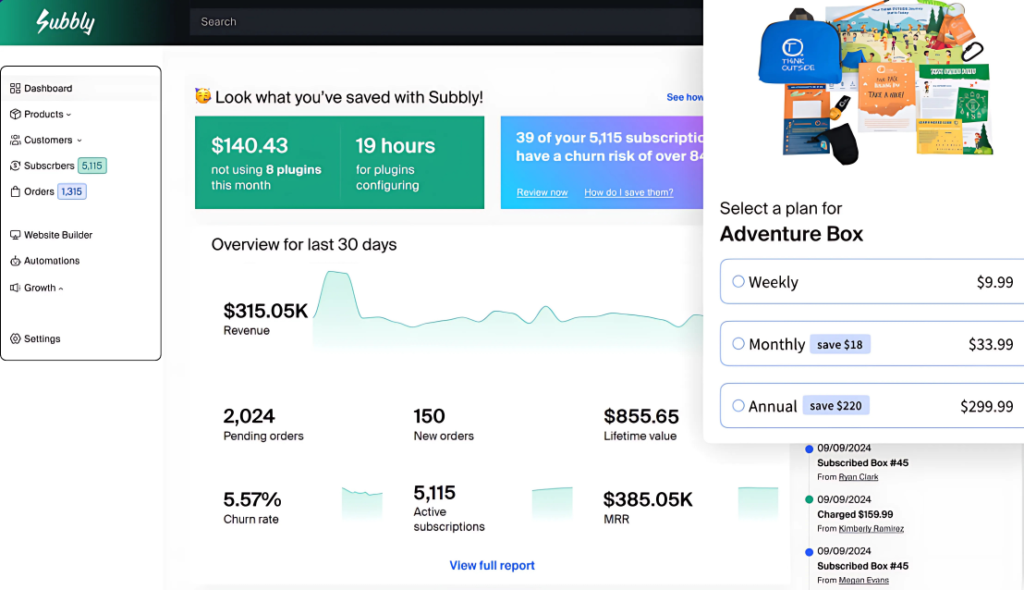Click the party emoji beside savings heading
1024x590 pixels.
click(203, 96)
